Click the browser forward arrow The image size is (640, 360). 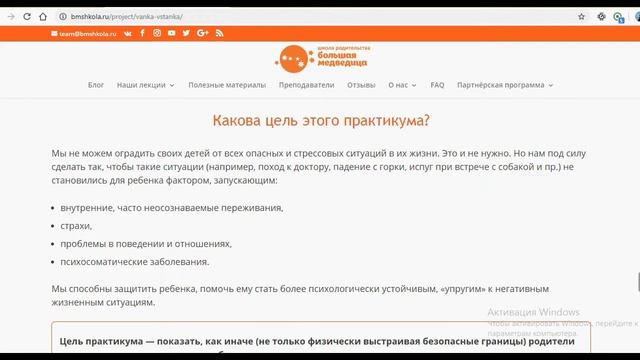[x=11, y=17]
